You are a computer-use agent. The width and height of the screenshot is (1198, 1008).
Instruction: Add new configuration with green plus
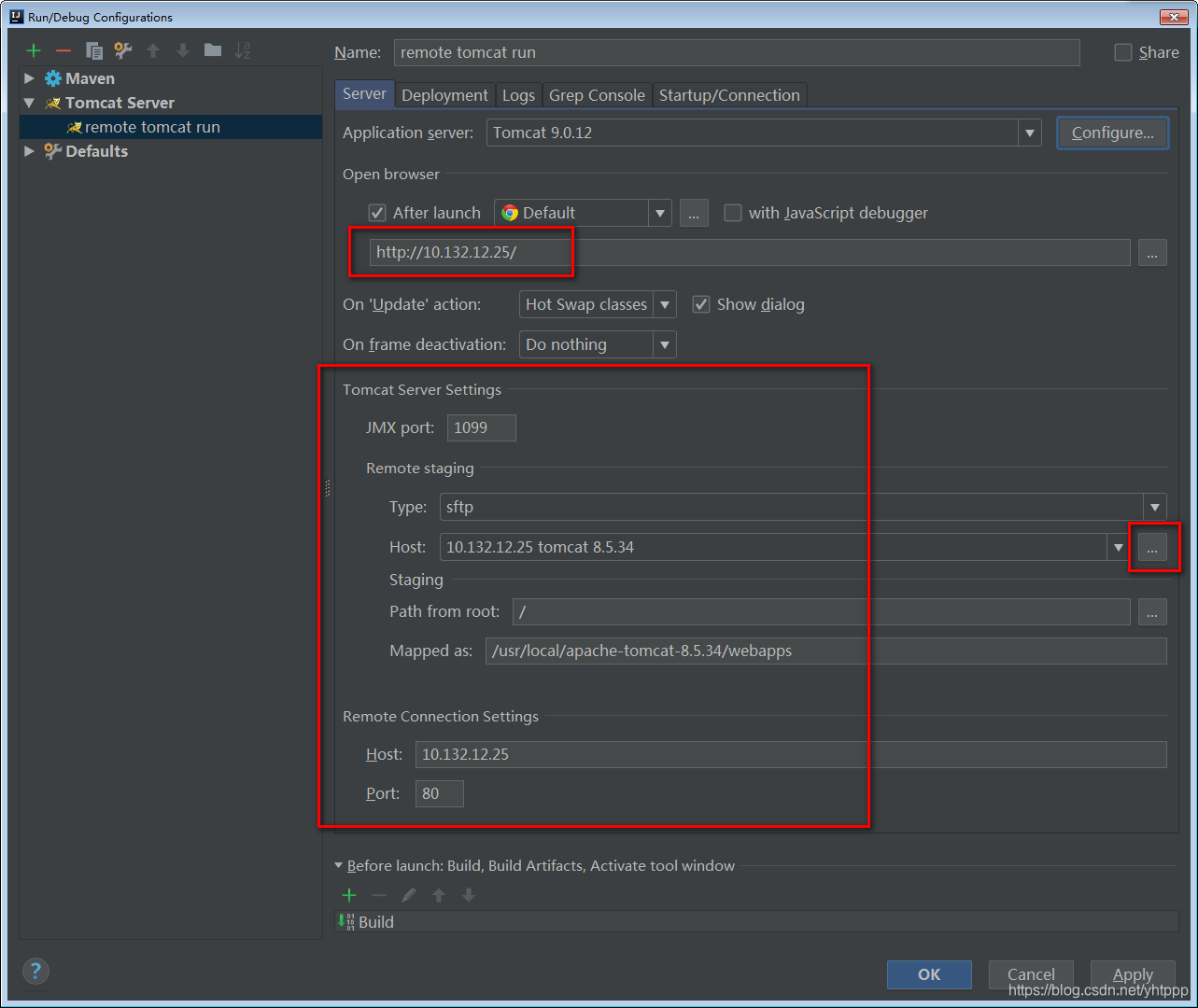click(x=34, y=50)
